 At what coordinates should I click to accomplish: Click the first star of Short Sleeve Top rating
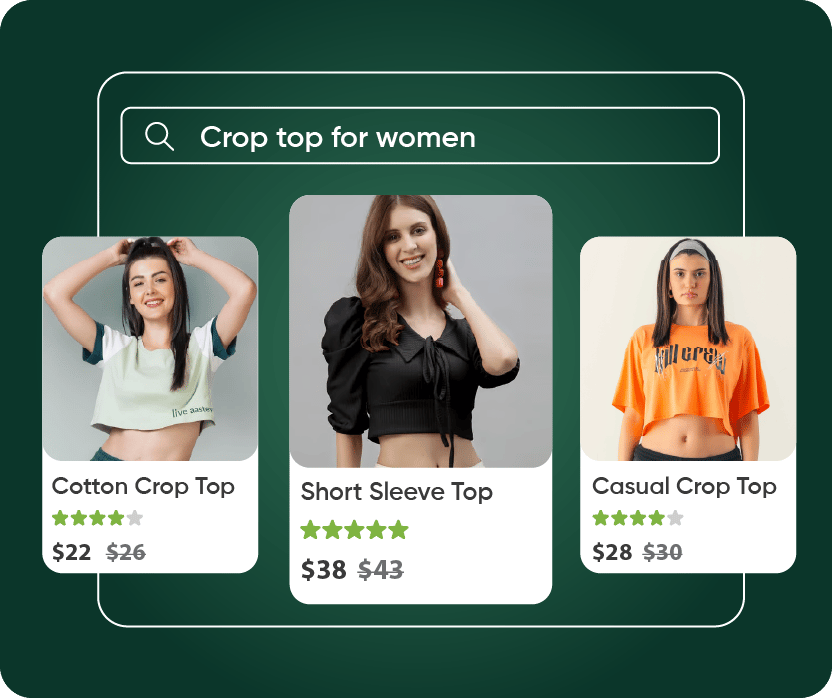pos(310,530)
